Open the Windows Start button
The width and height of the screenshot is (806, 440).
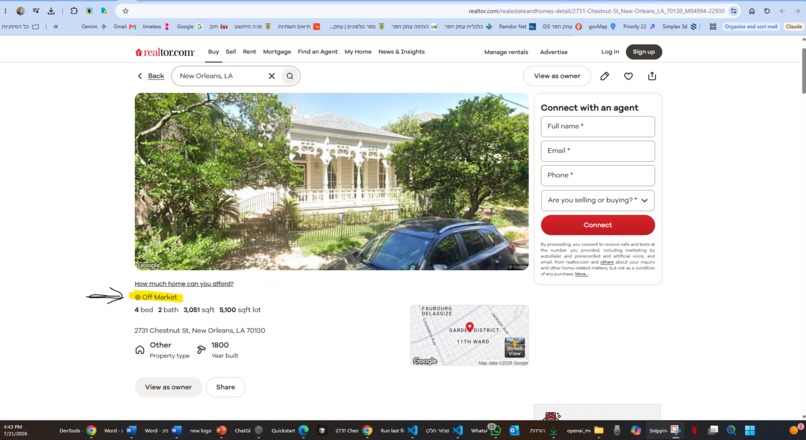click(749, 430)
